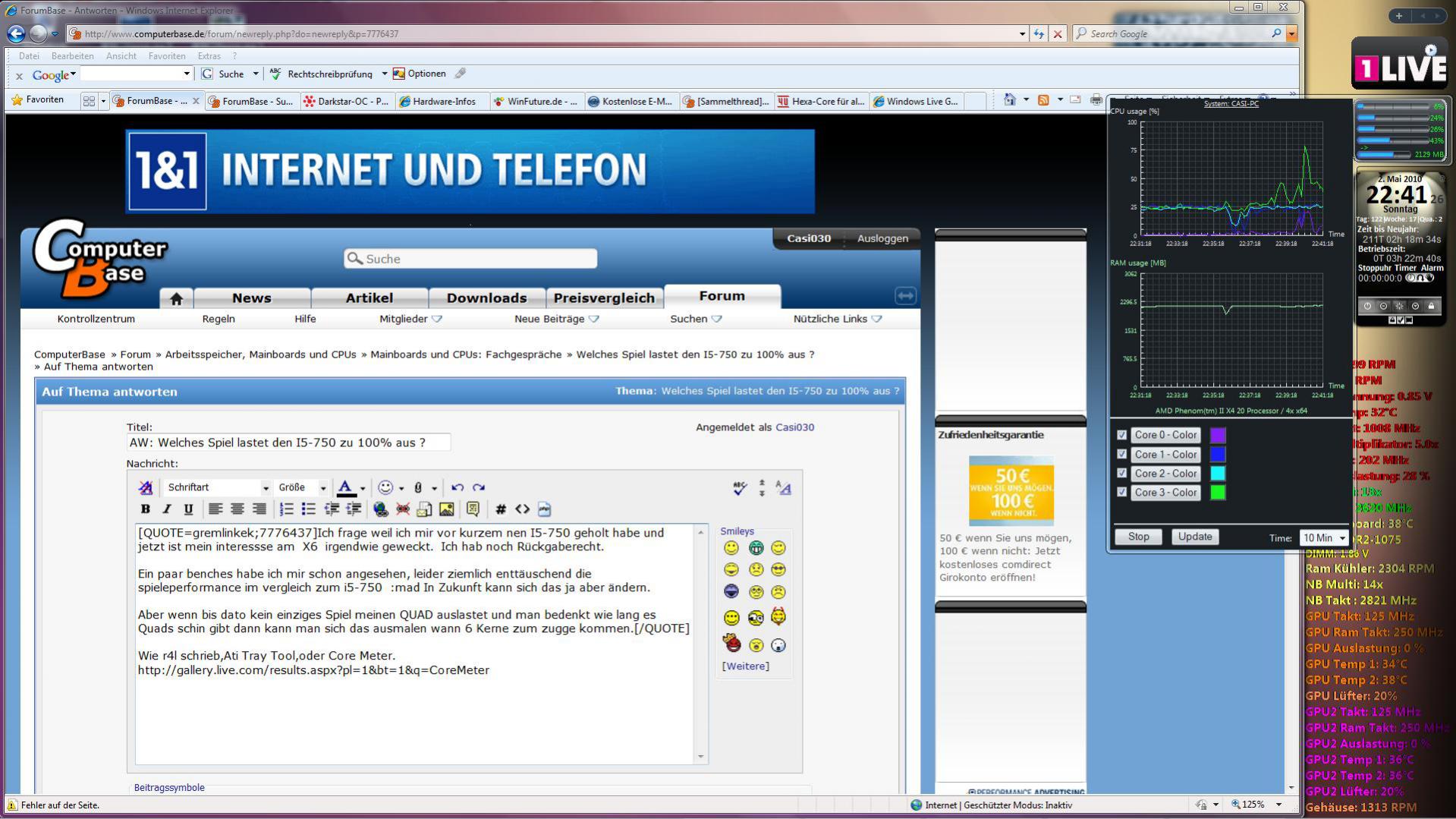
Task: Click the Core 0 - Color button
Action: (1165, 435)
